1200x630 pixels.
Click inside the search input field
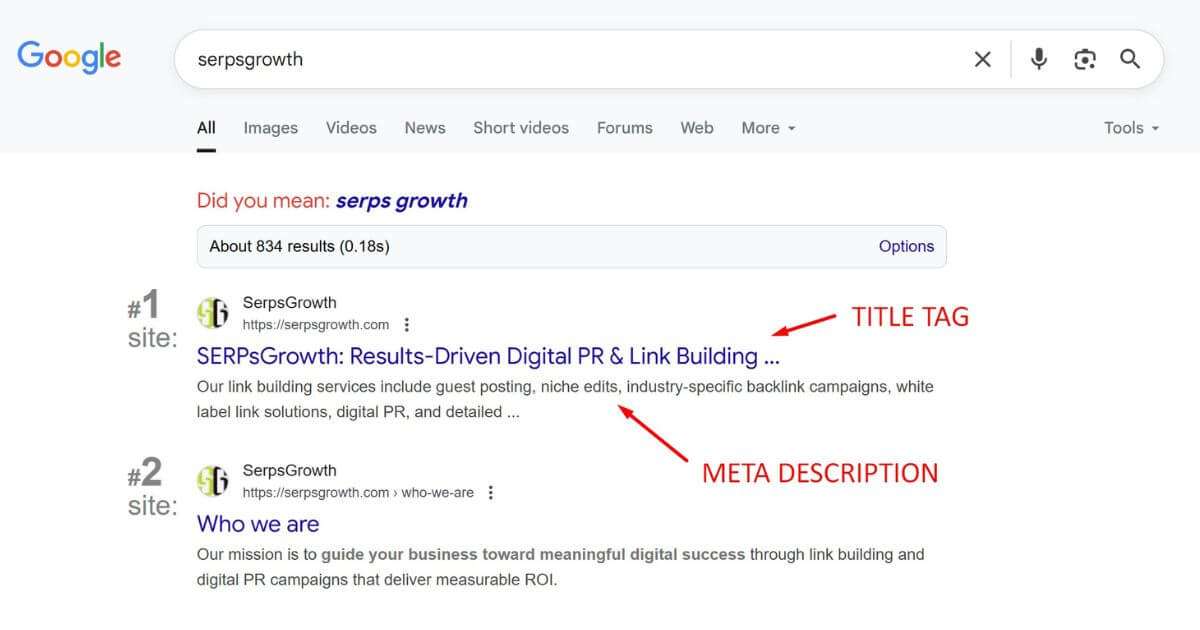[x=500, y=59]
